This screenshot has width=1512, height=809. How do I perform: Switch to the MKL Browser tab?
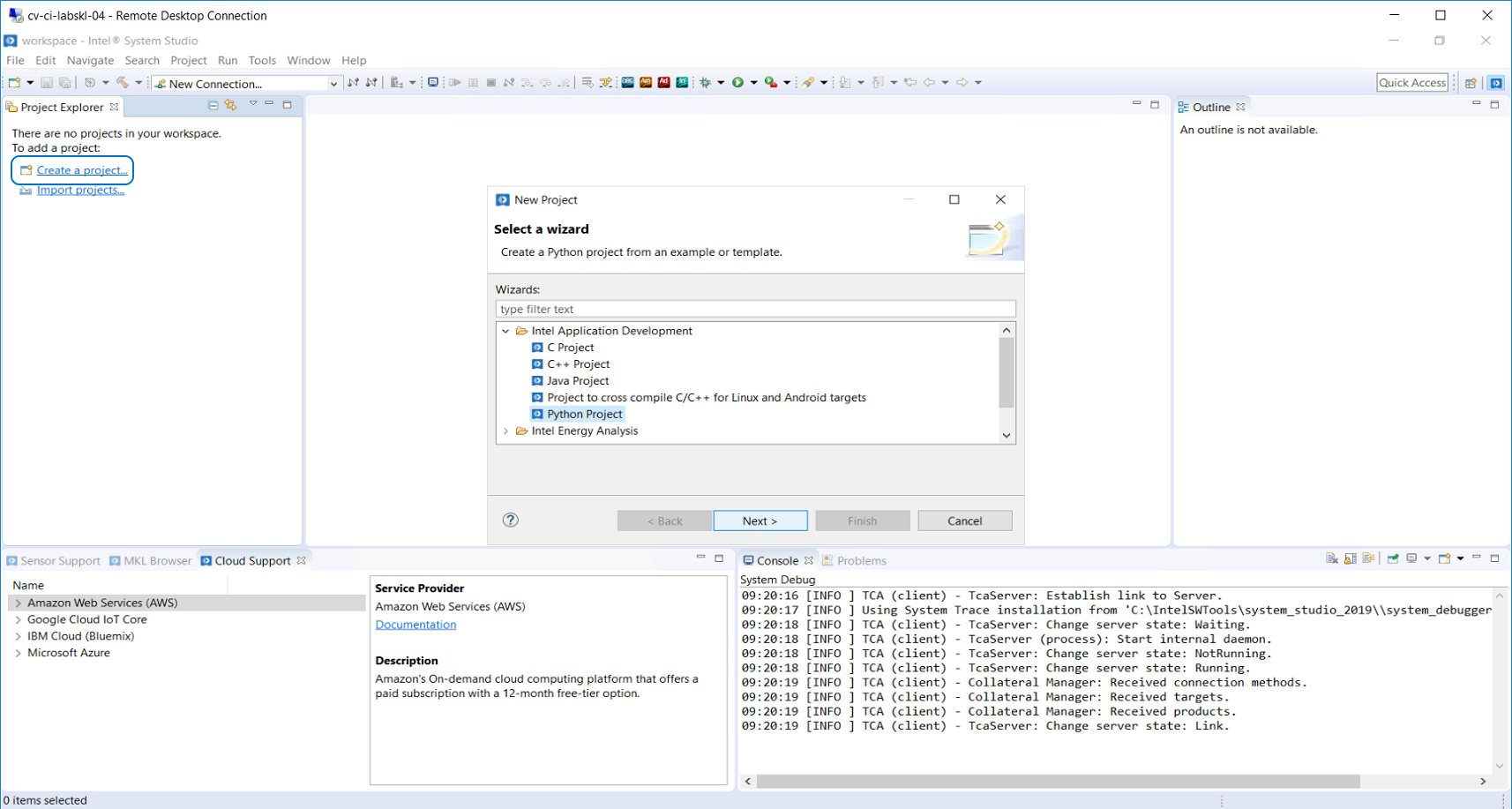tap(150, 561)
